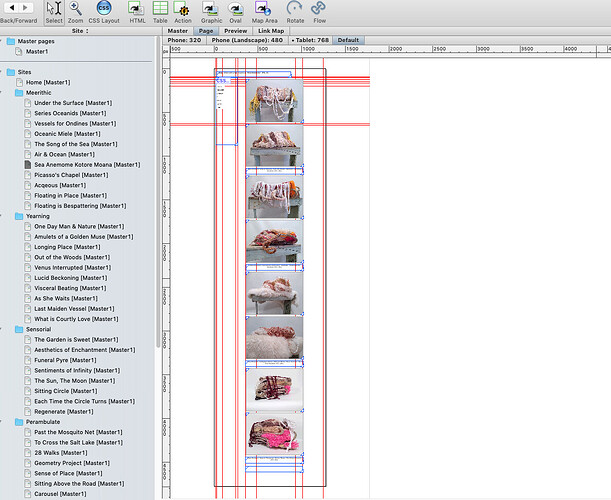Viewport: 611px width, 500px height.
Task: Select Venus Interrupted [Master1] page
Action: [x=72, y=268]
